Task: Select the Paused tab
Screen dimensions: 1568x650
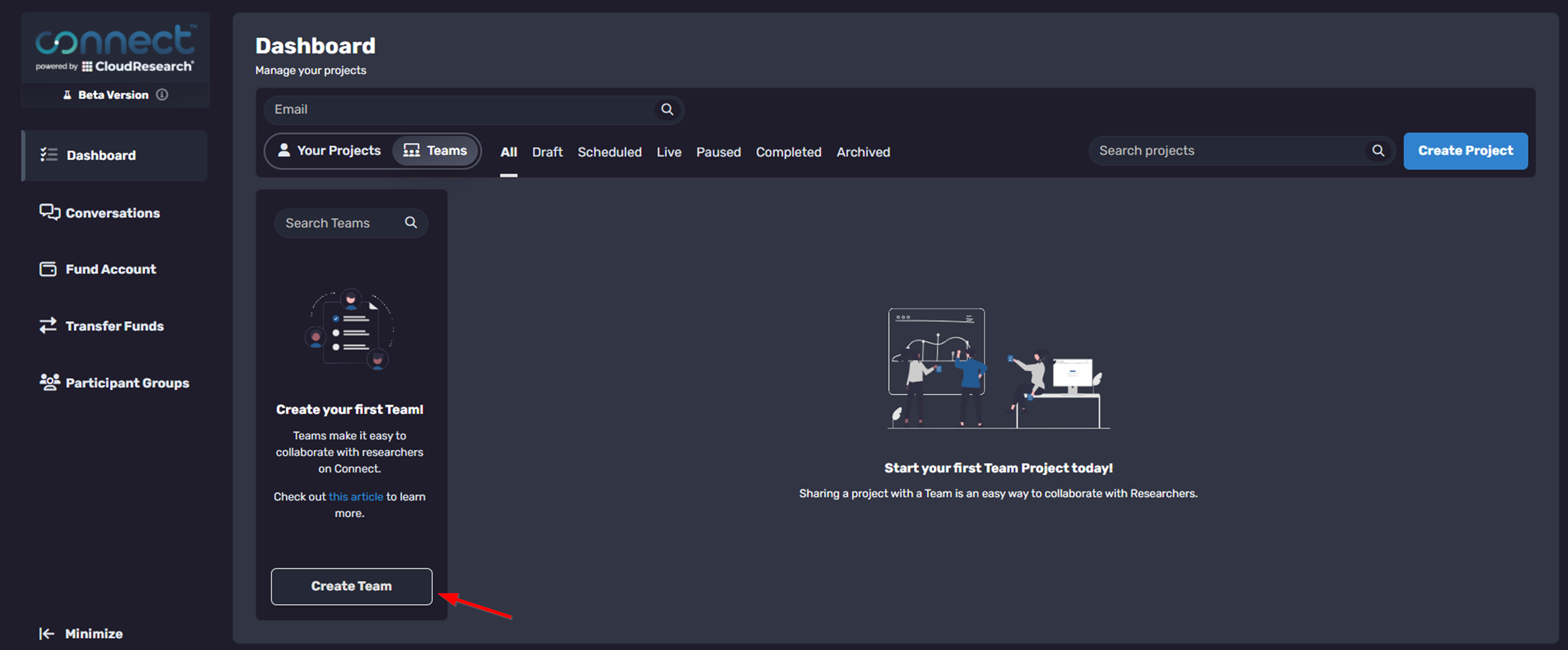Action: (x=718, y=152)
